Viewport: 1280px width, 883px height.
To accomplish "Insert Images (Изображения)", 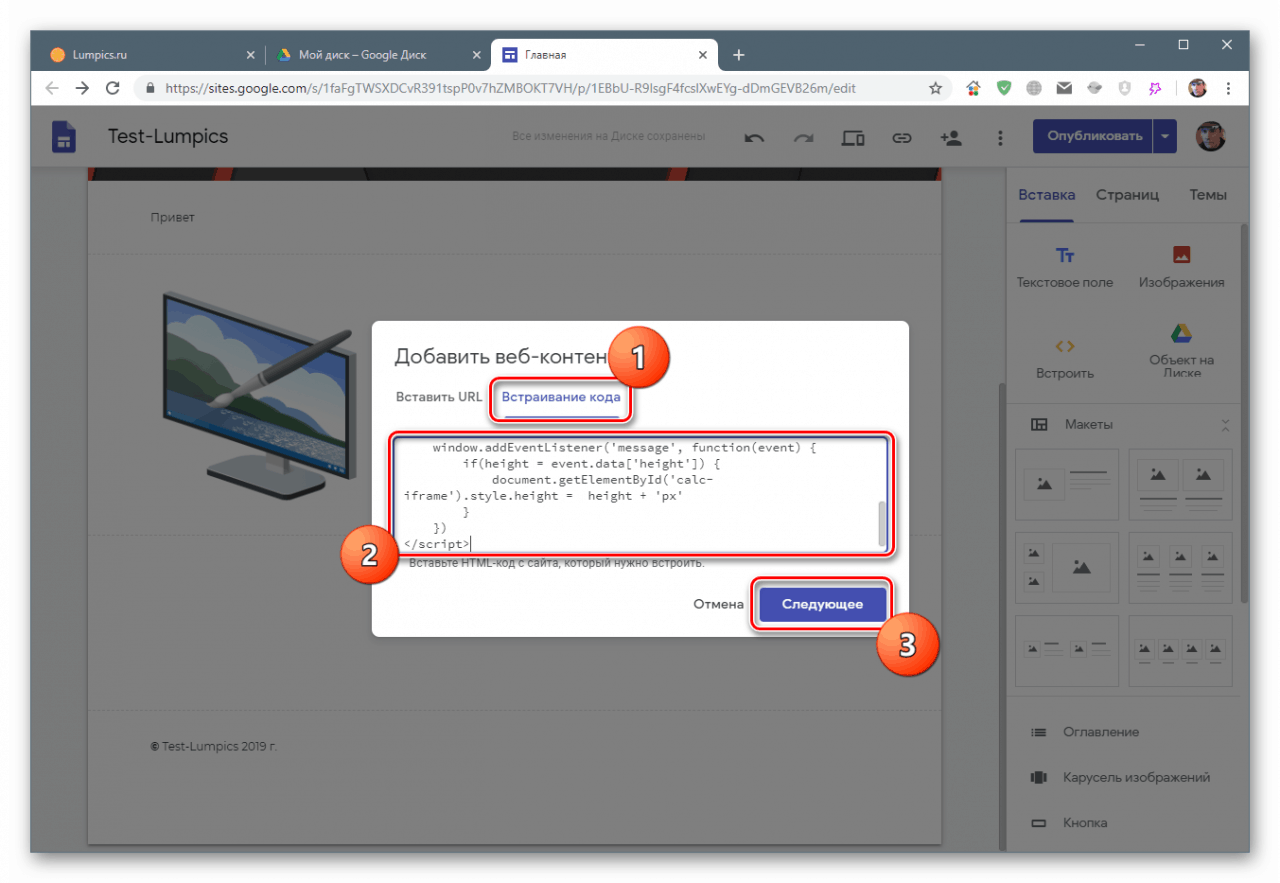I will 1181,266.
